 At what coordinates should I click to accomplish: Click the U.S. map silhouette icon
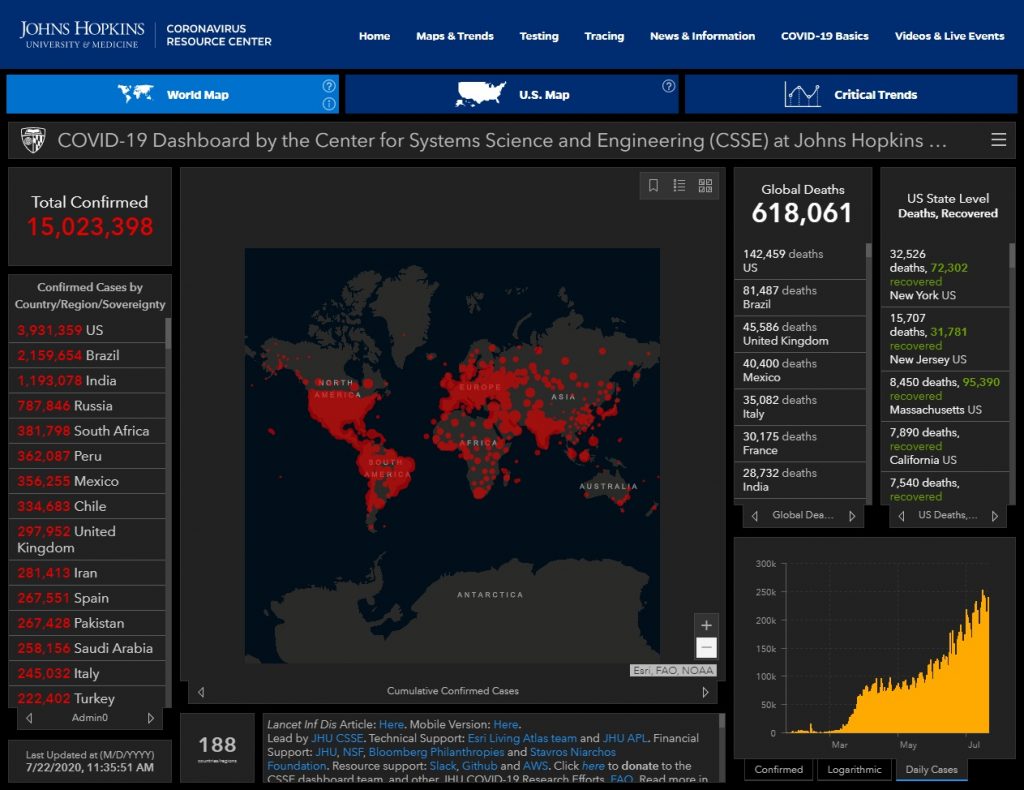[481, 94]
